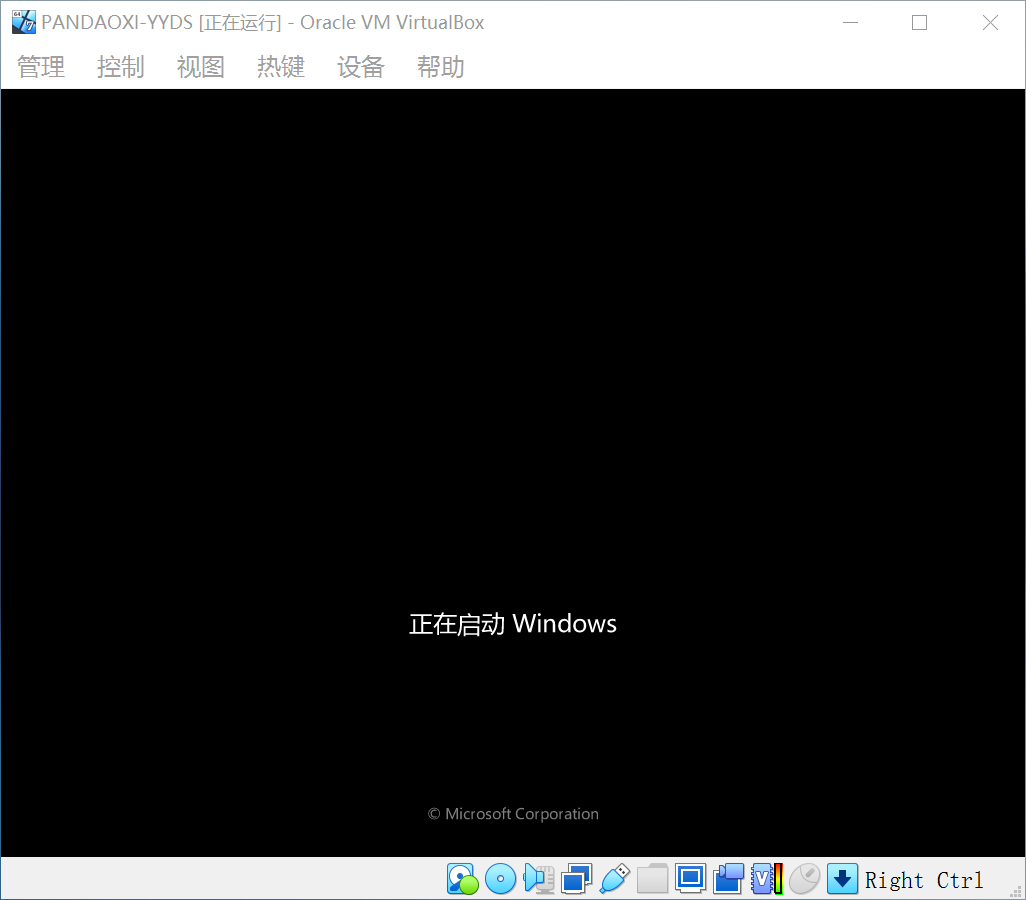Click the network adapters icon
1026x900 pixels.
click(576, 879)
